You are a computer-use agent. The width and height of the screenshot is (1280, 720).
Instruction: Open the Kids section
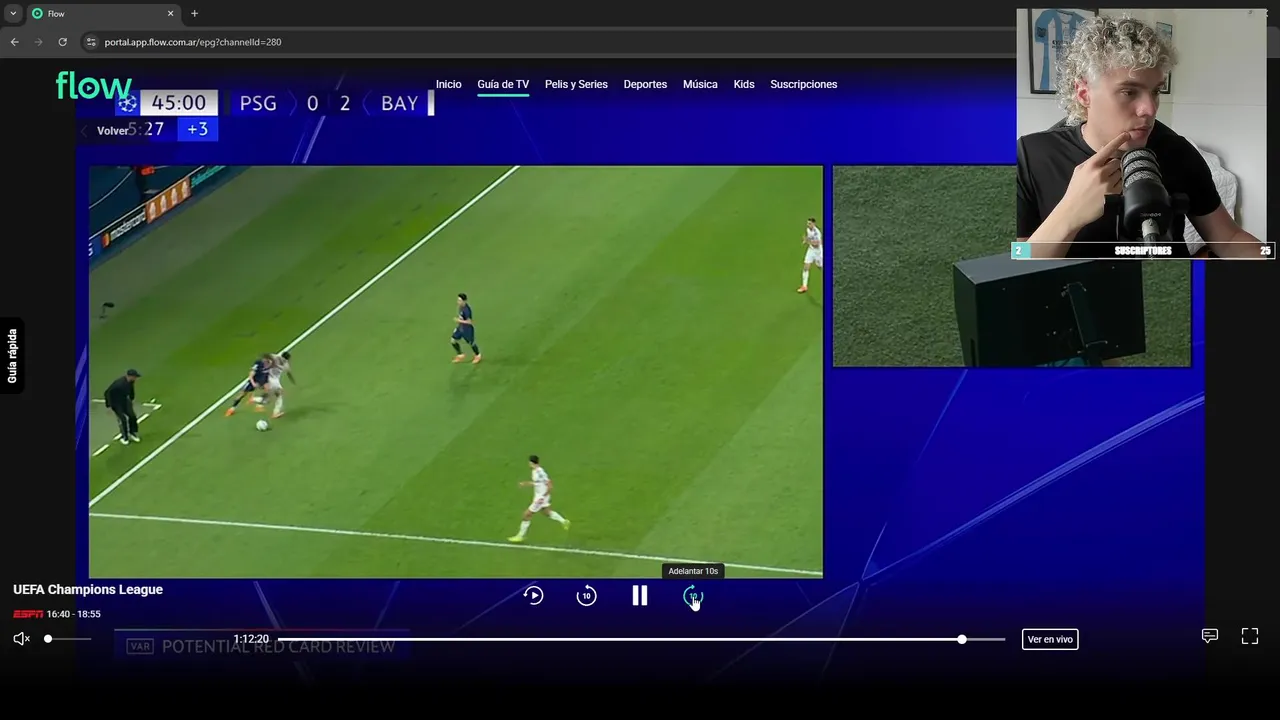744,84
